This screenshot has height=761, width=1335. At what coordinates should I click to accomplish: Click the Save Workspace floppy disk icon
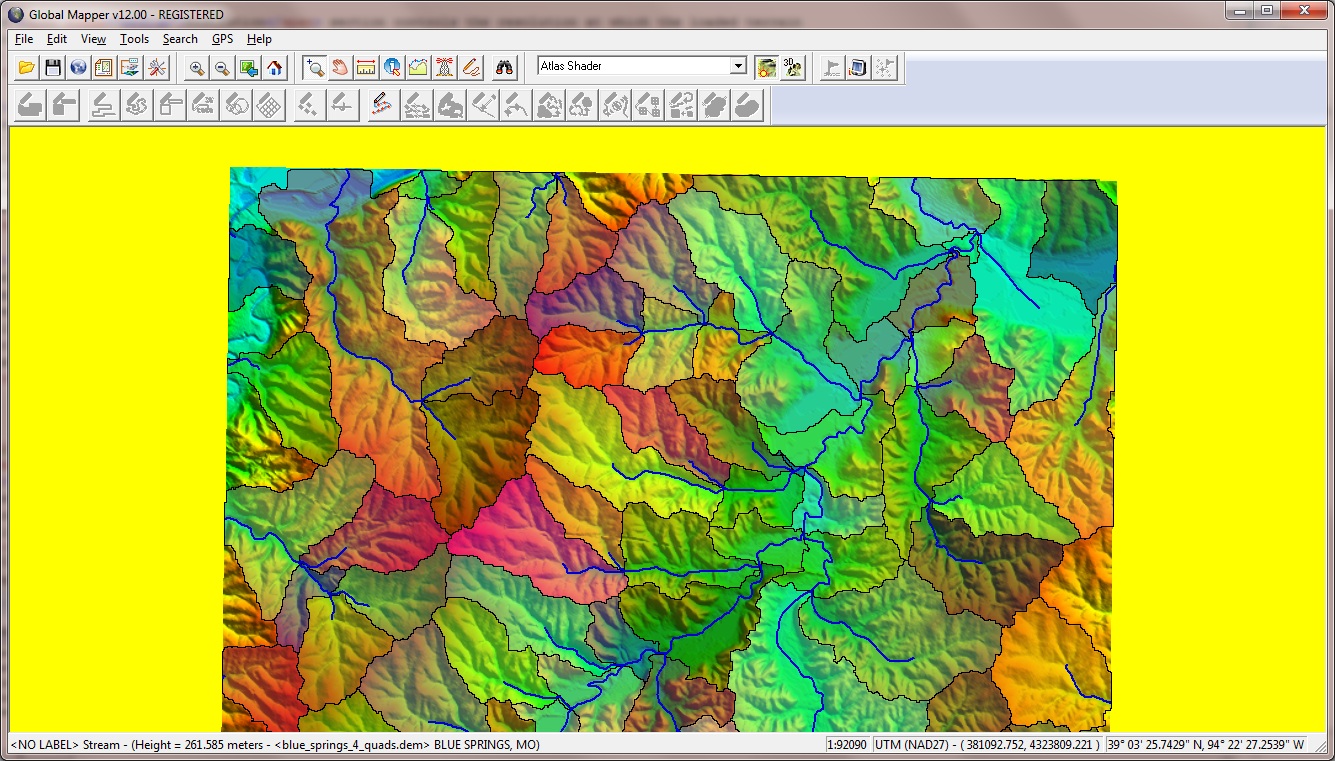point(53,68)
